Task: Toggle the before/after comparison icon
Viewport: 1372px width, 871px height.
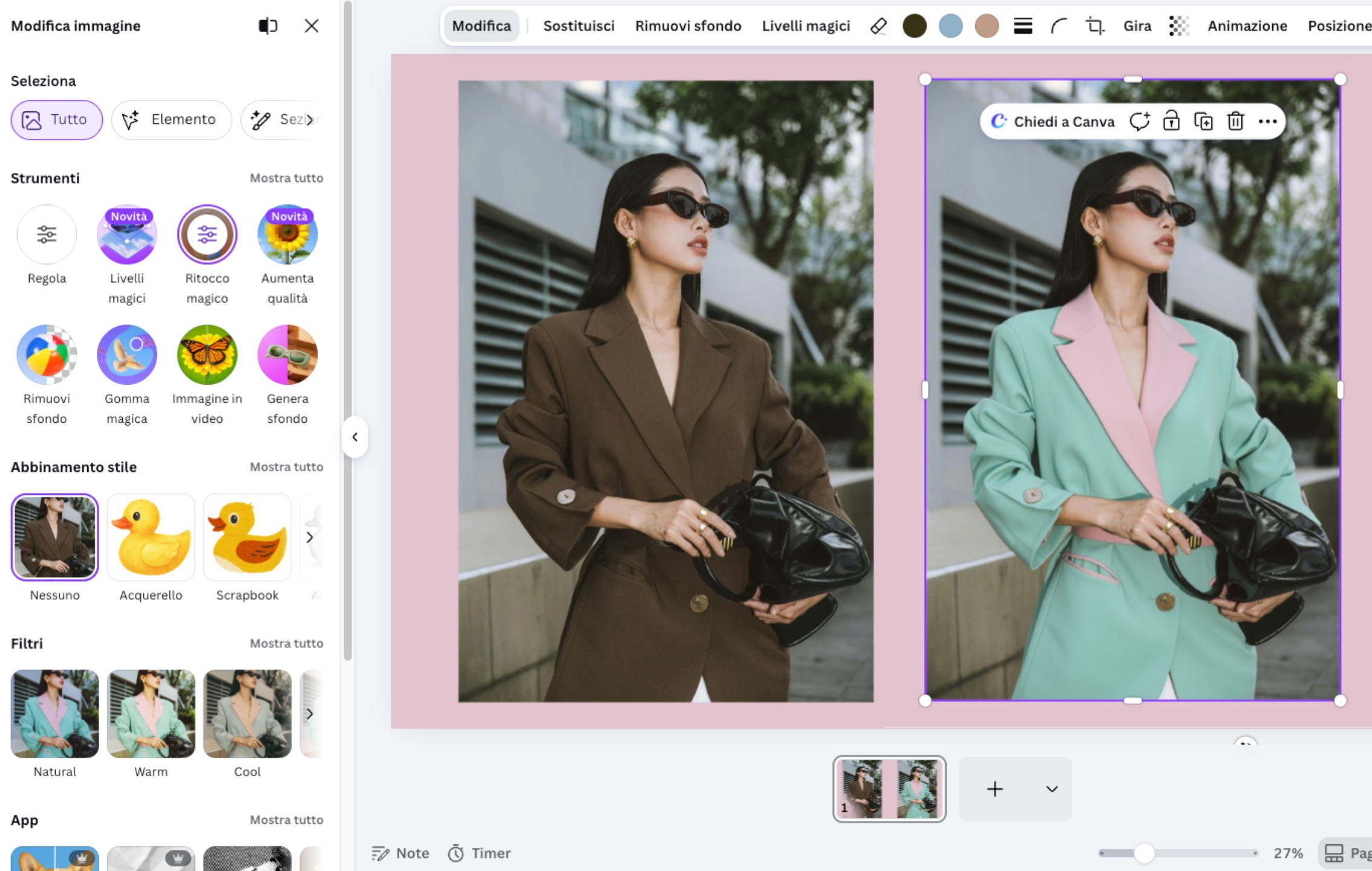Action: pyautogui.click(x=267, y=26)
